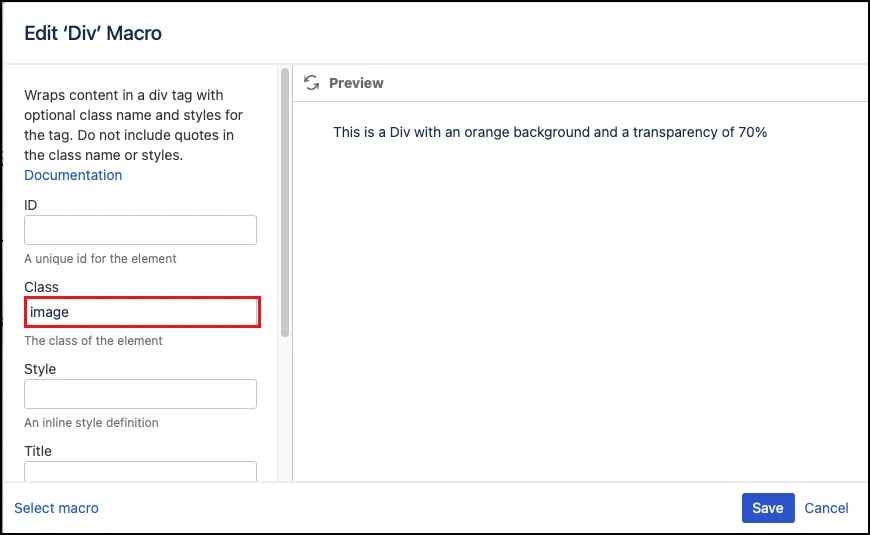Click the ID field label
Screen dimensions: 870x535
(x=31, y=205)
